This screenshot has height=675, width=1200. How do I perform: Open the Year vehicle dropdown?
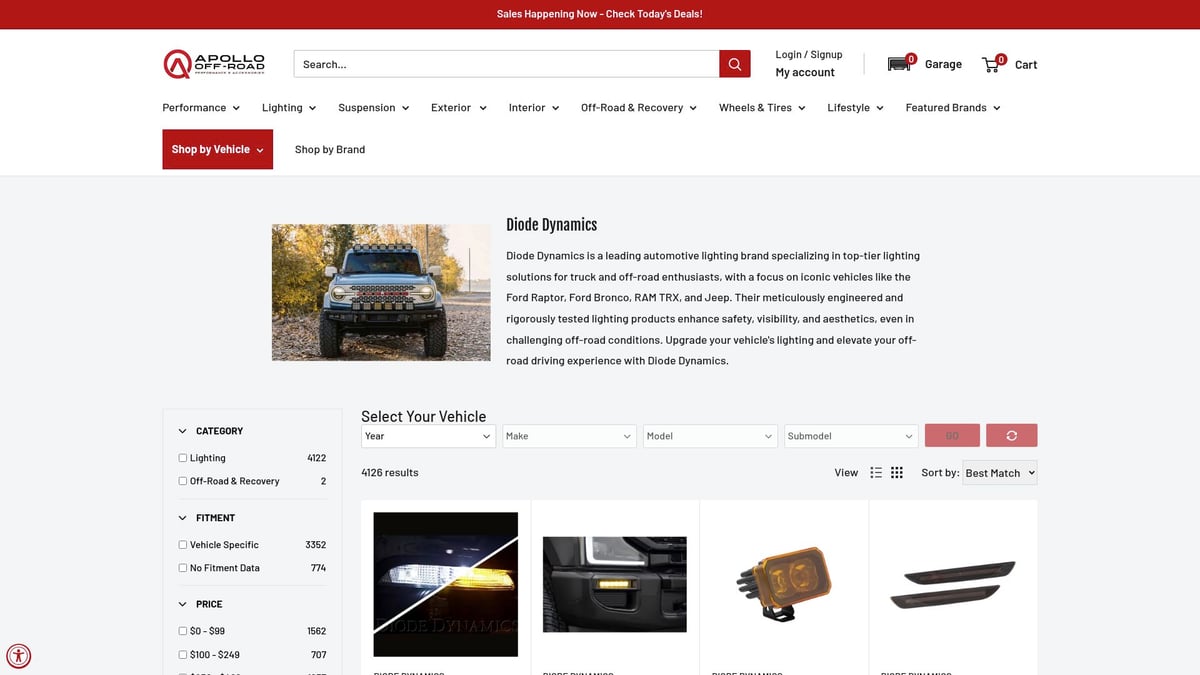coord(428,436)
